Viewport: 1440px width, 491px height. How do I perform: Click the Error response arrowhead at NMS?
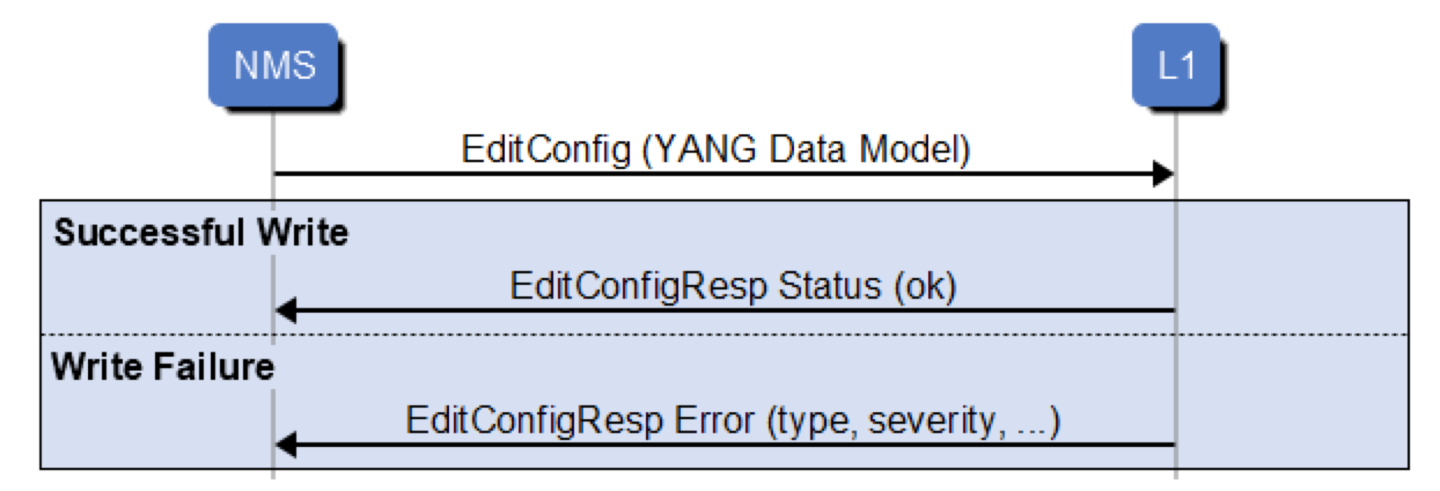286,444
